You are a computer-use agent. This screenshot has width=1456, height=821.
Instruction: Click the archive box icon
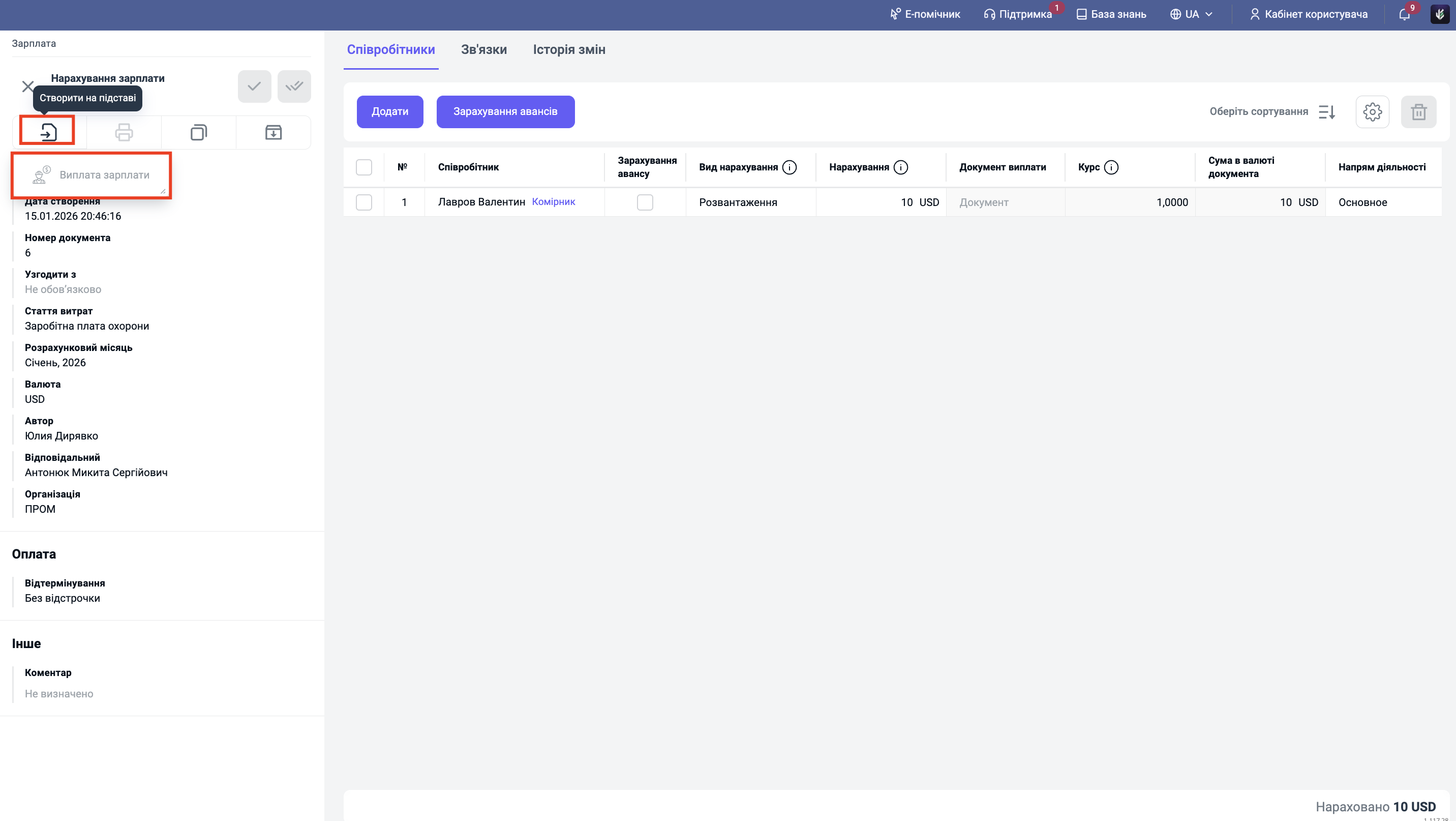click(273, 132)
